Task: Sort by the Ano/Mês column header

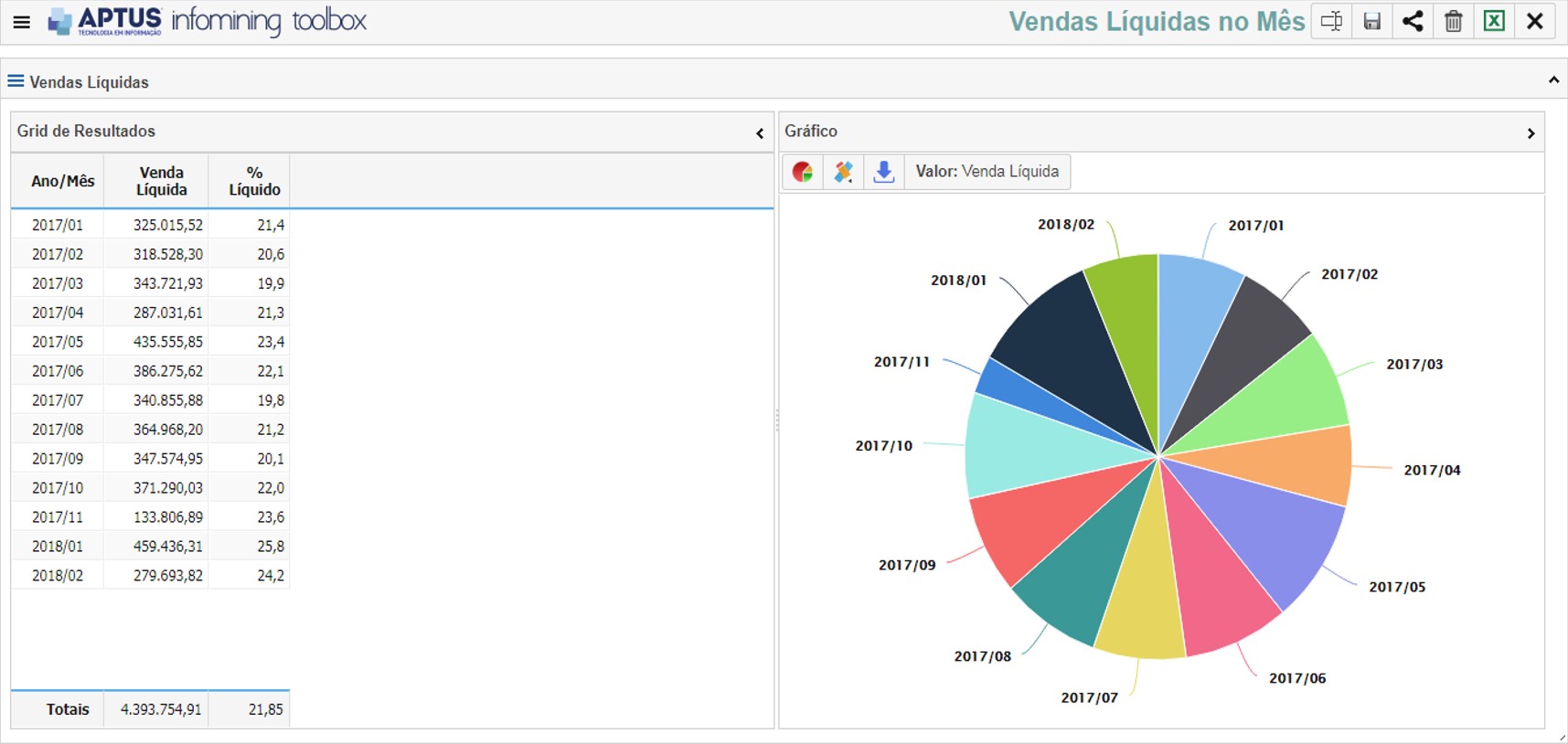Action: pyautogui.click(x=62, y=181)
